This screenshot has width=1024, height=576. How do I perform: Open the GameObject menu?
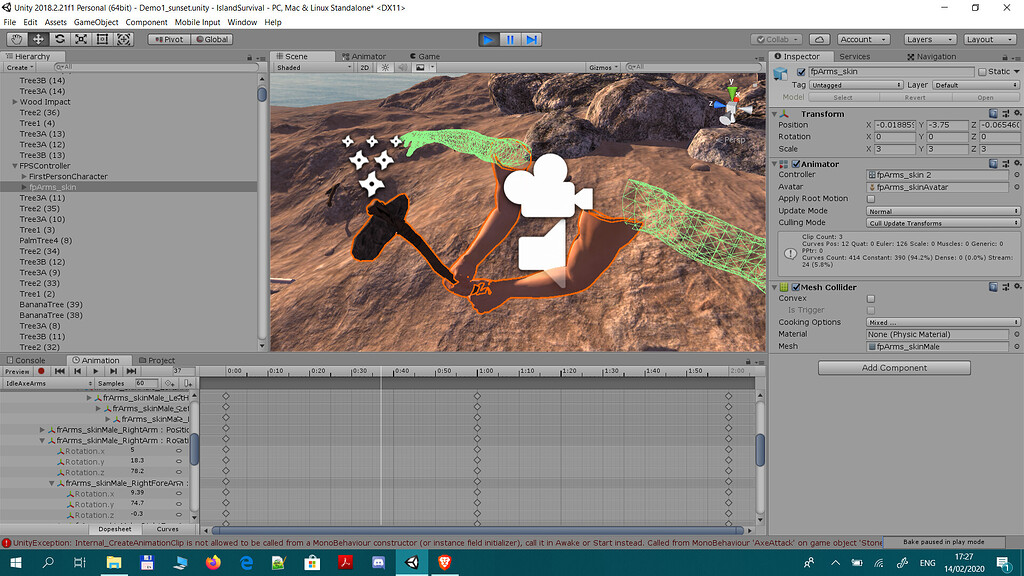point(96,22)
